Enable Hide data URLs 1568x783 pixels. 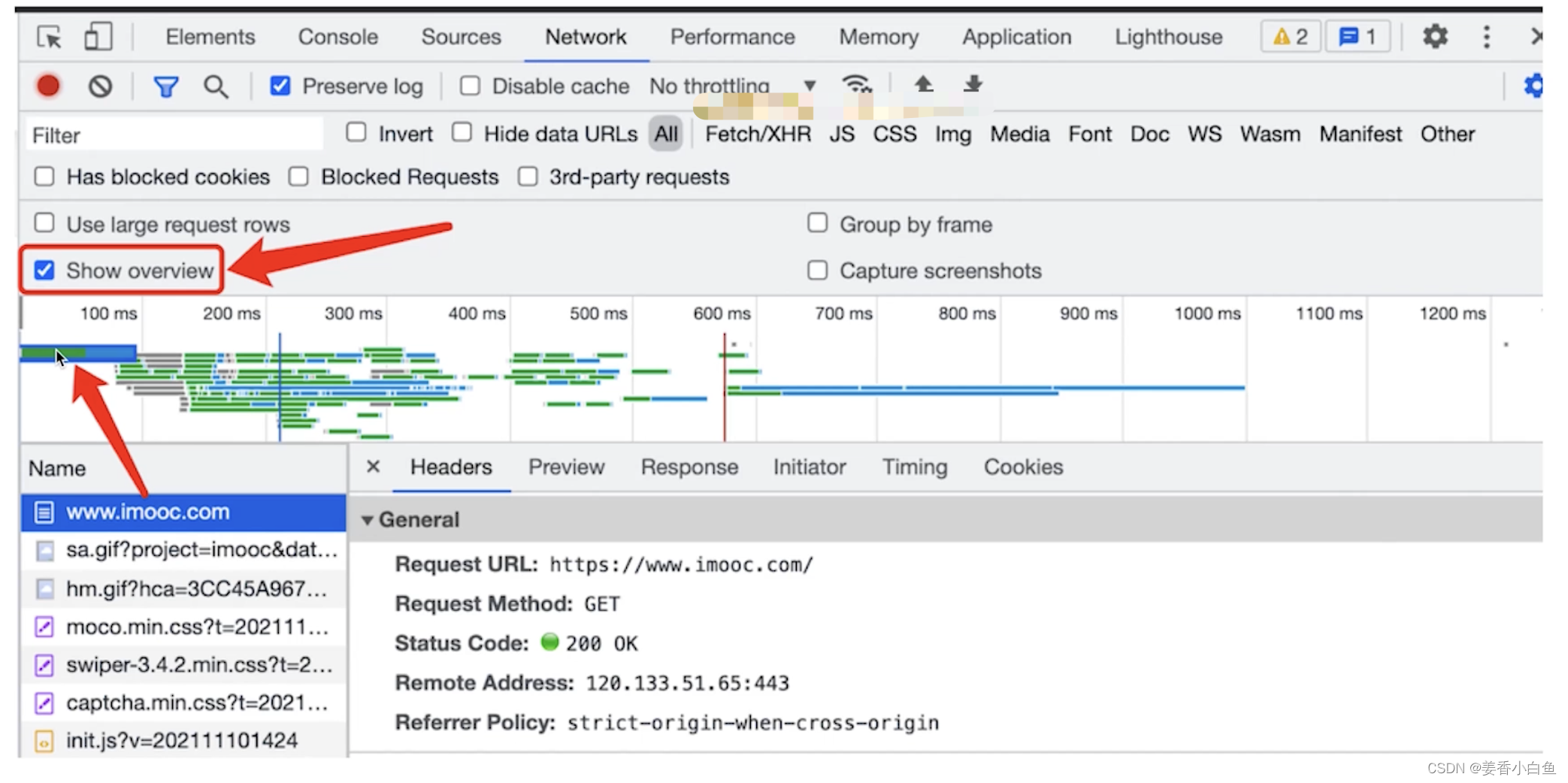462,133
